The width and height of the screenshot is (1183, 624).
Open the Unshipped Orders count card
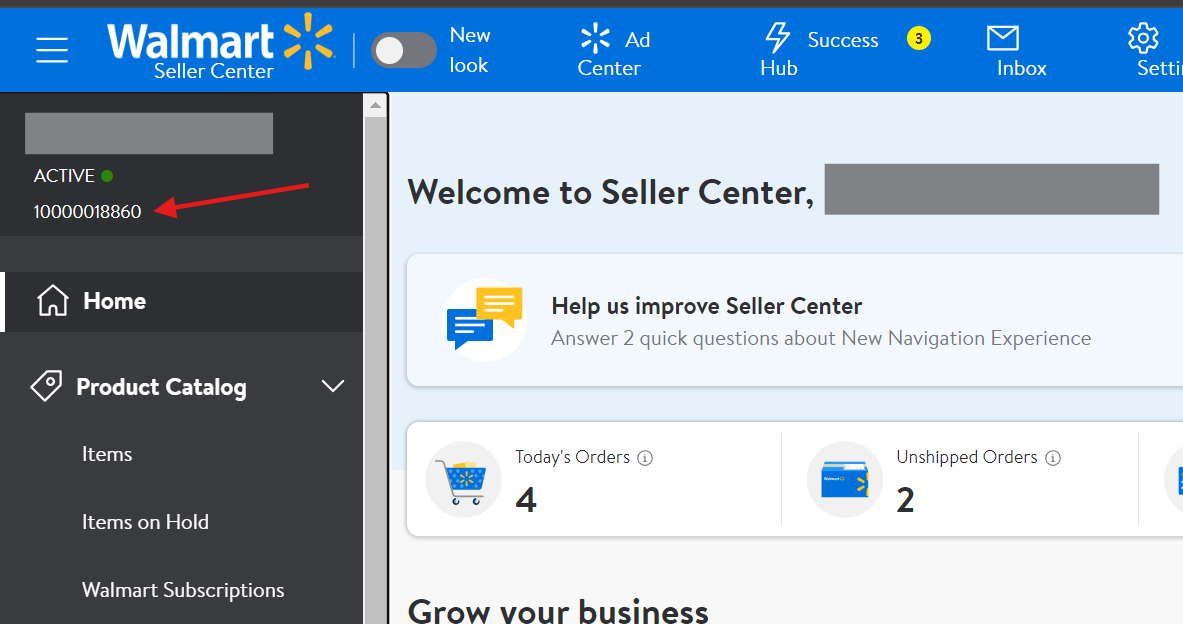pos(960,480)
